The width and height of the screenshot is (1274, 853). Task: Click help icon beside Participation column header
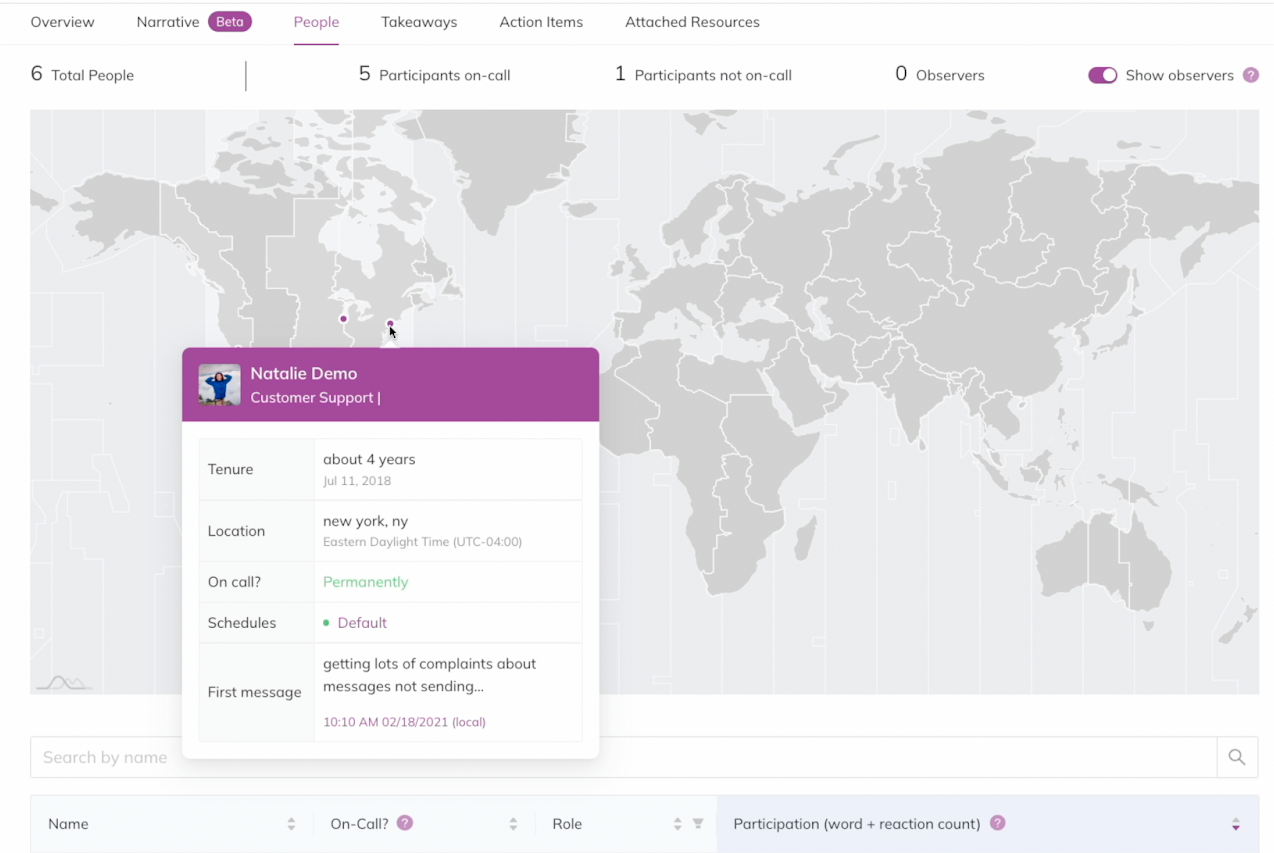point(997,823)
